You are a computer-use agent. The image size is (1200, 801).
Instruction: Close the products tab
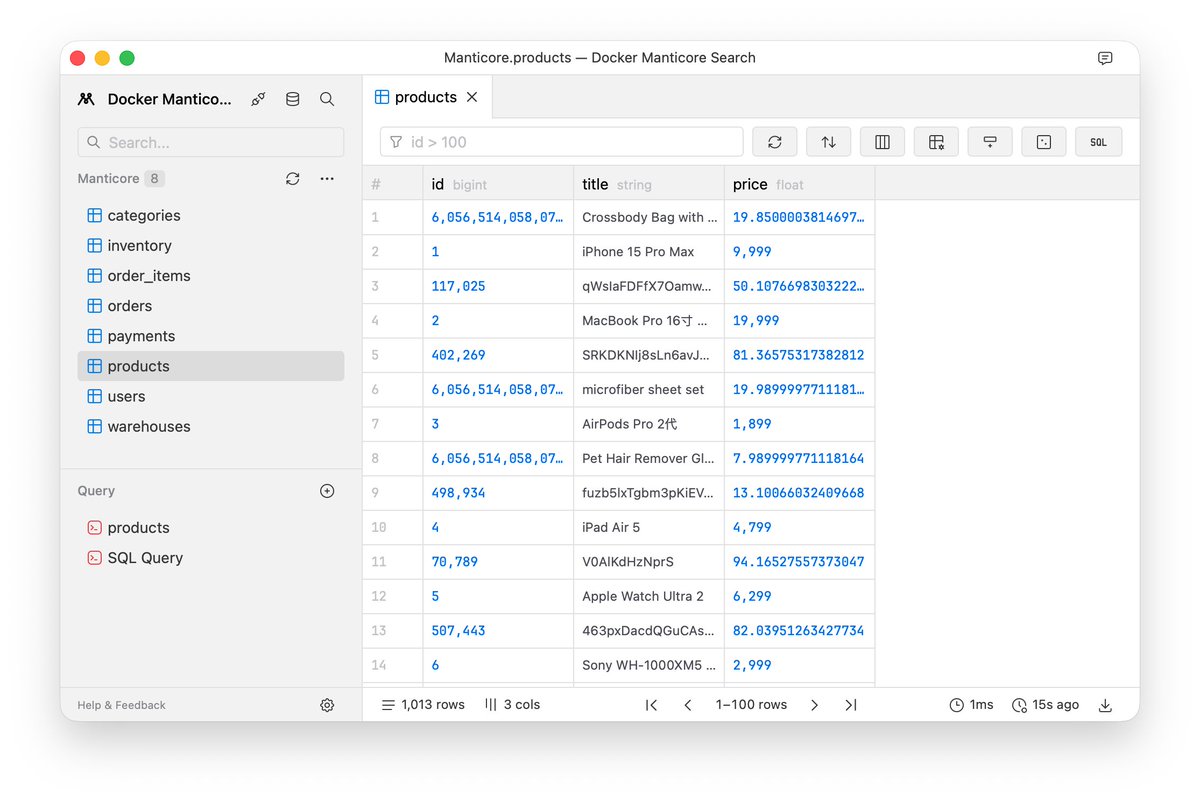click(x=472, y=97)
